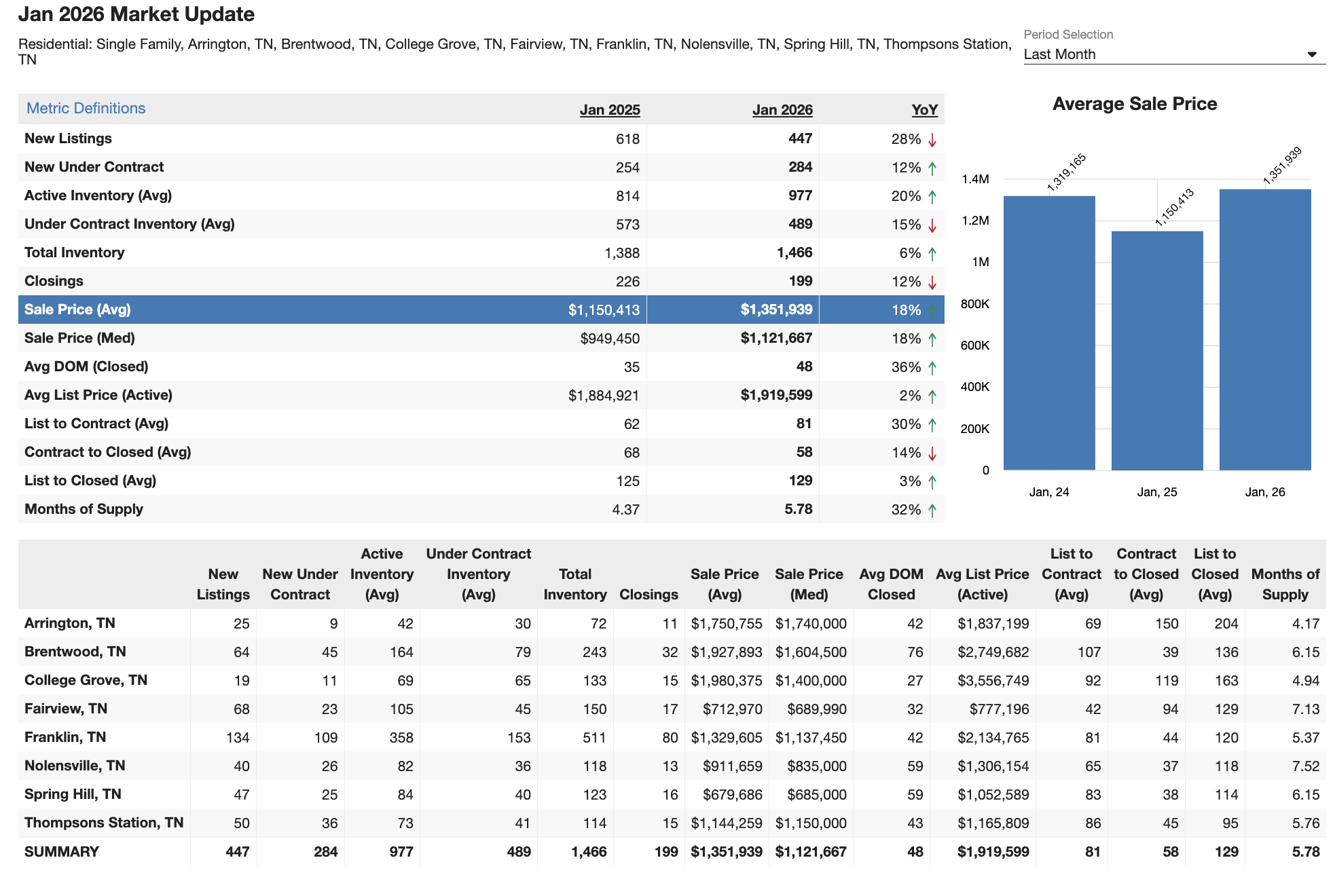Select the Franklin, TN row label
Viewport: 1335px width, 896px height.
[65, 737]
